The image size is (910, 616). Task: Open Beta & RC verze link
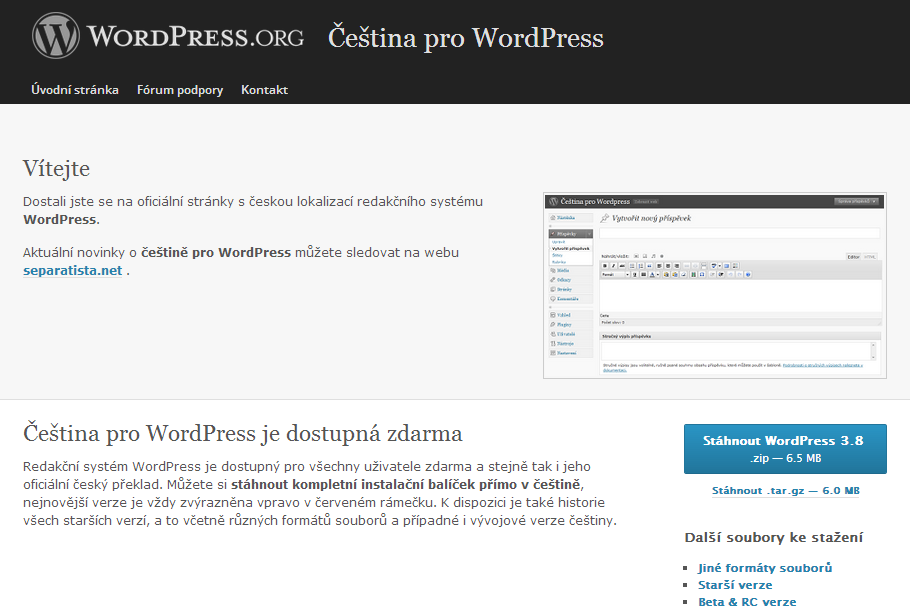click(x=747, y=602)
